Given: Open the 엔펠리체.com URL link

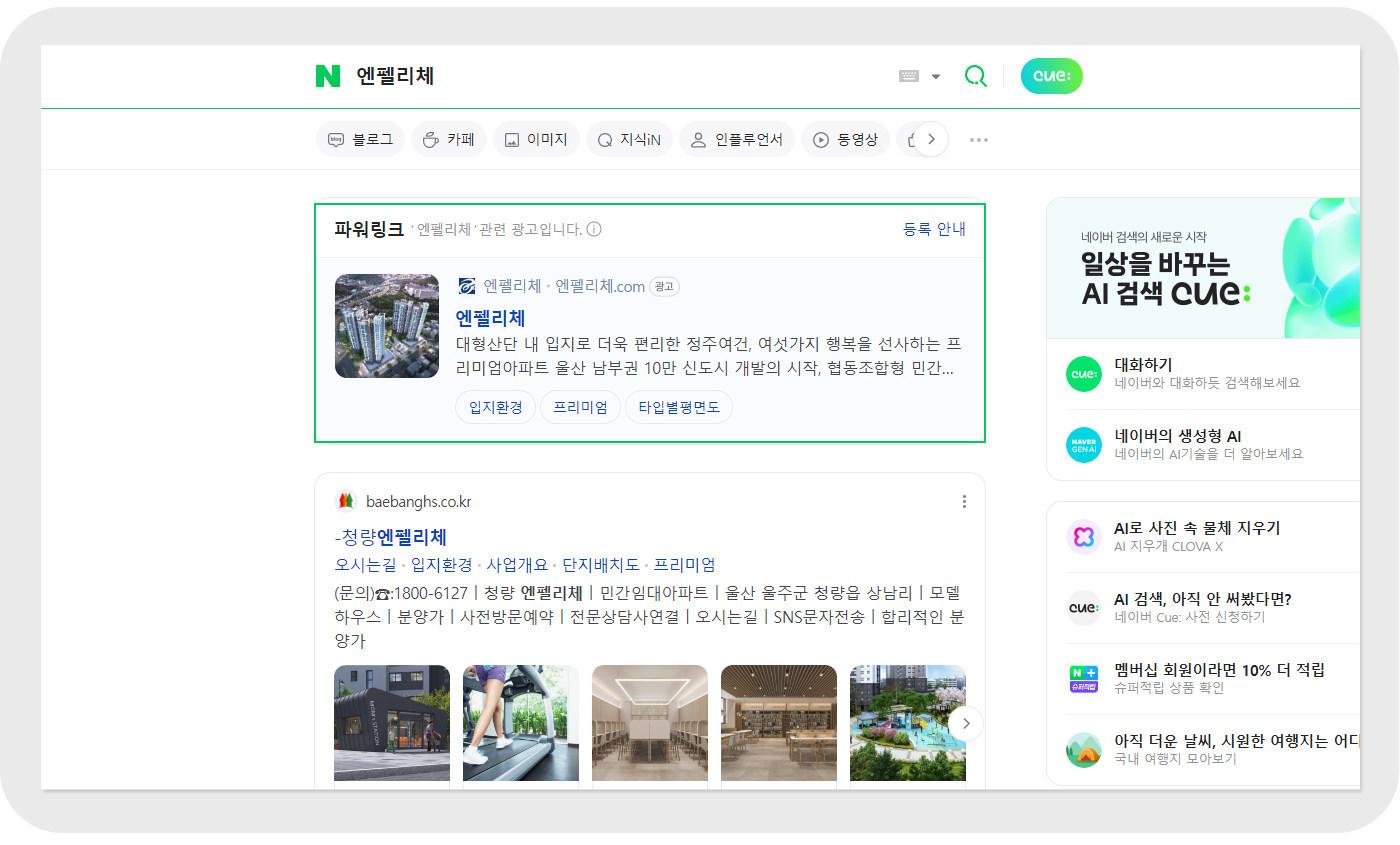Looking at the screenshot, I should coord(600,286).
